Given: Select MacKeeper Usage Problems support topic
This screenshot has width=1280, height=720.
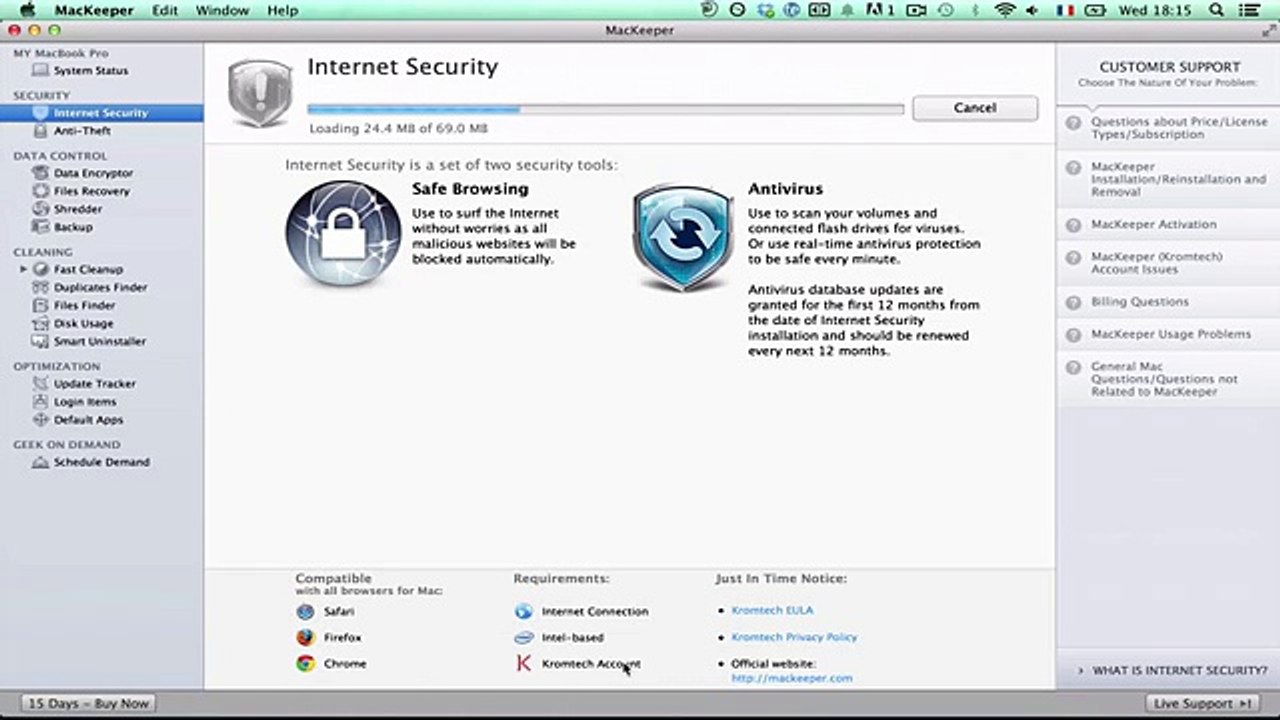Looking at the screenshot, I should coord(1168,334).
